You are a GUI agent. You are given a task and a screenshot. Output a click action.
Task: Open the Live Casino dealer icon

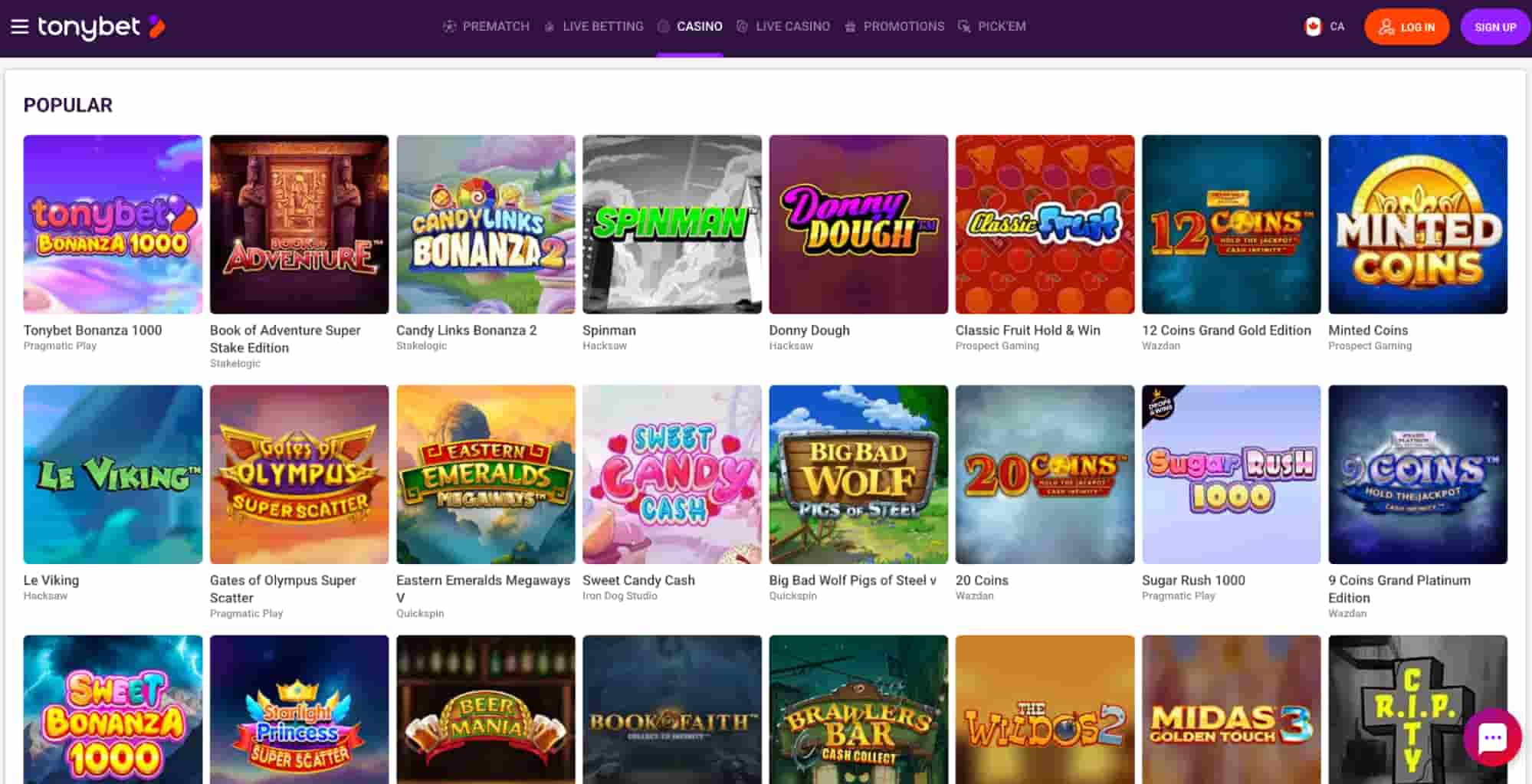[740, 26]
